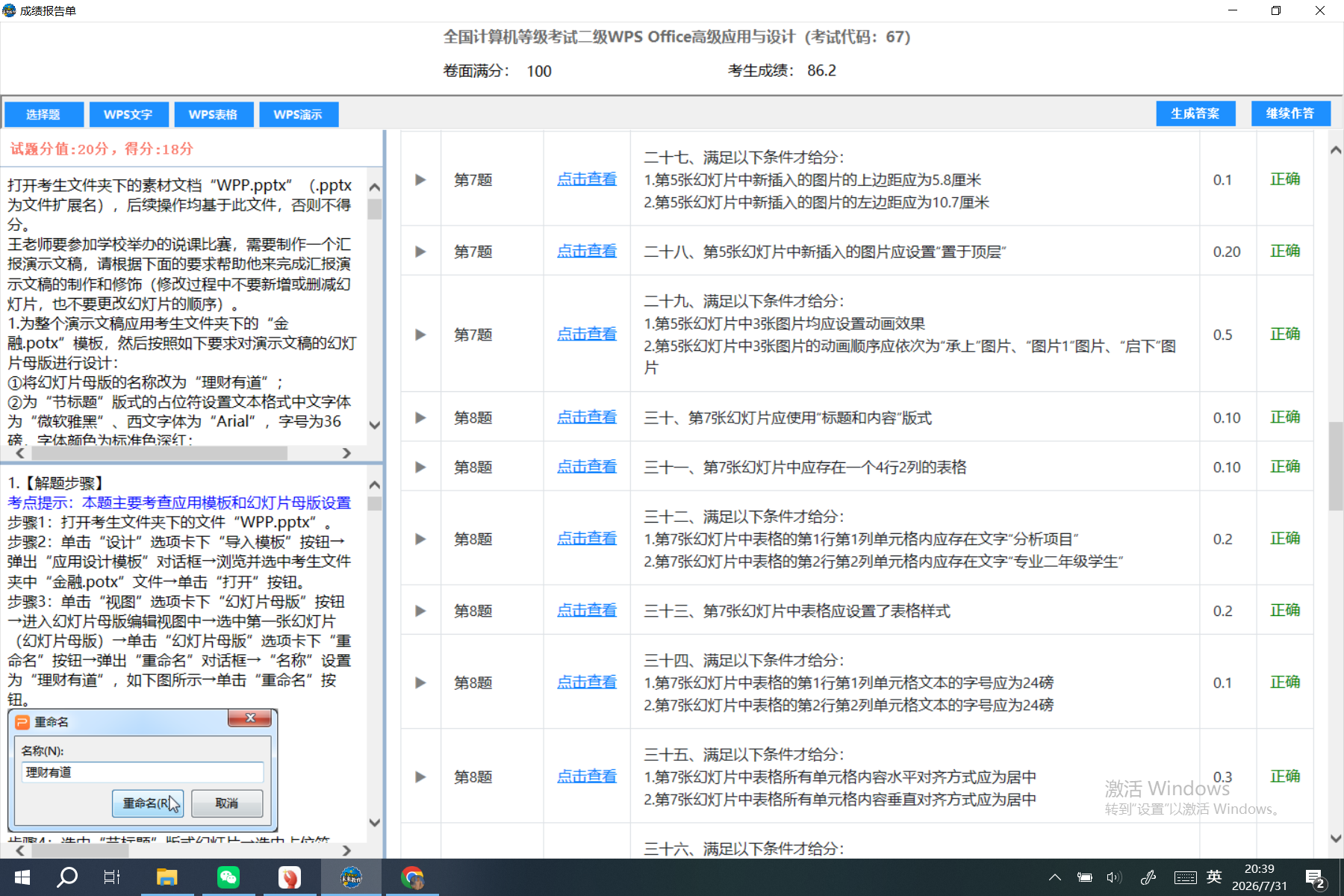This screenshot has width=1344, height=896.
Task: Open the volume control tray icon
Action: click(x=1114, y=877)
